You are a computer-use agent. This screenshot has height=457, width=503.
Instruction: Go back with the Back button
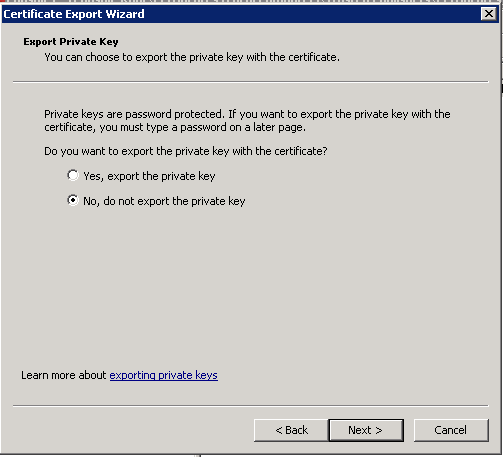point(291,430)
